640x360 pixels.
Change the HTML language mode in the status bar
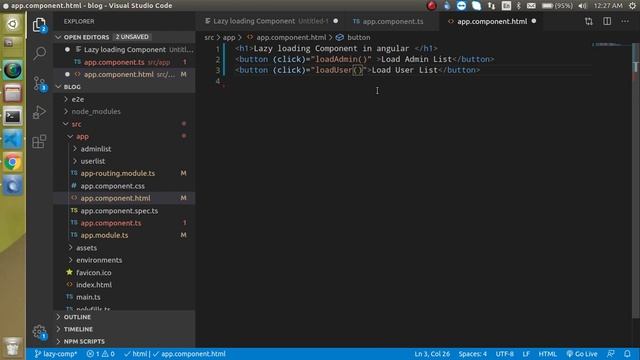click(547, 354)
